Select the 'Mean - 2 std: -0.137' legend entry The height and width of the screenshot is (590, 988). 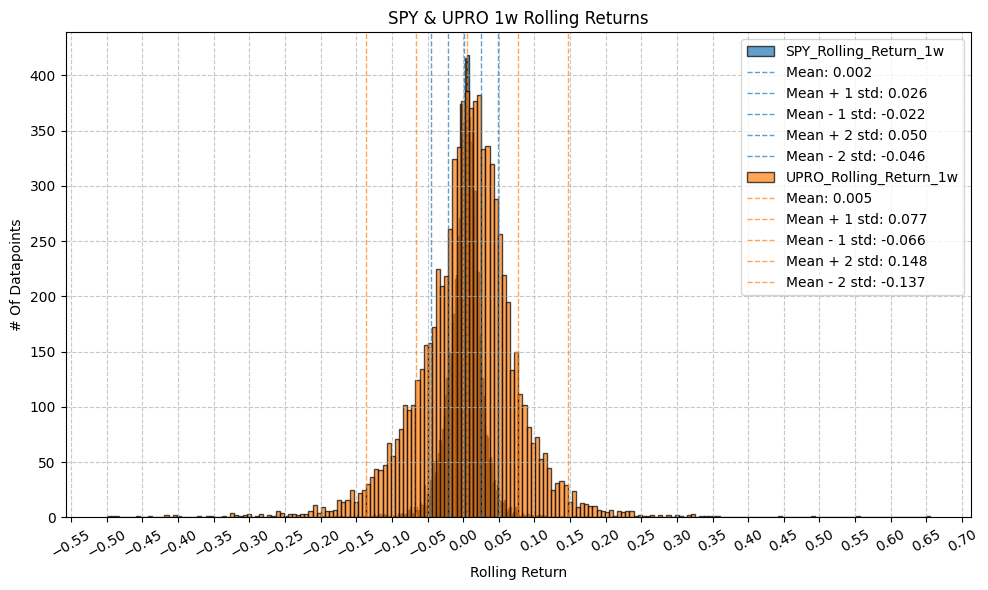(856, 282)
